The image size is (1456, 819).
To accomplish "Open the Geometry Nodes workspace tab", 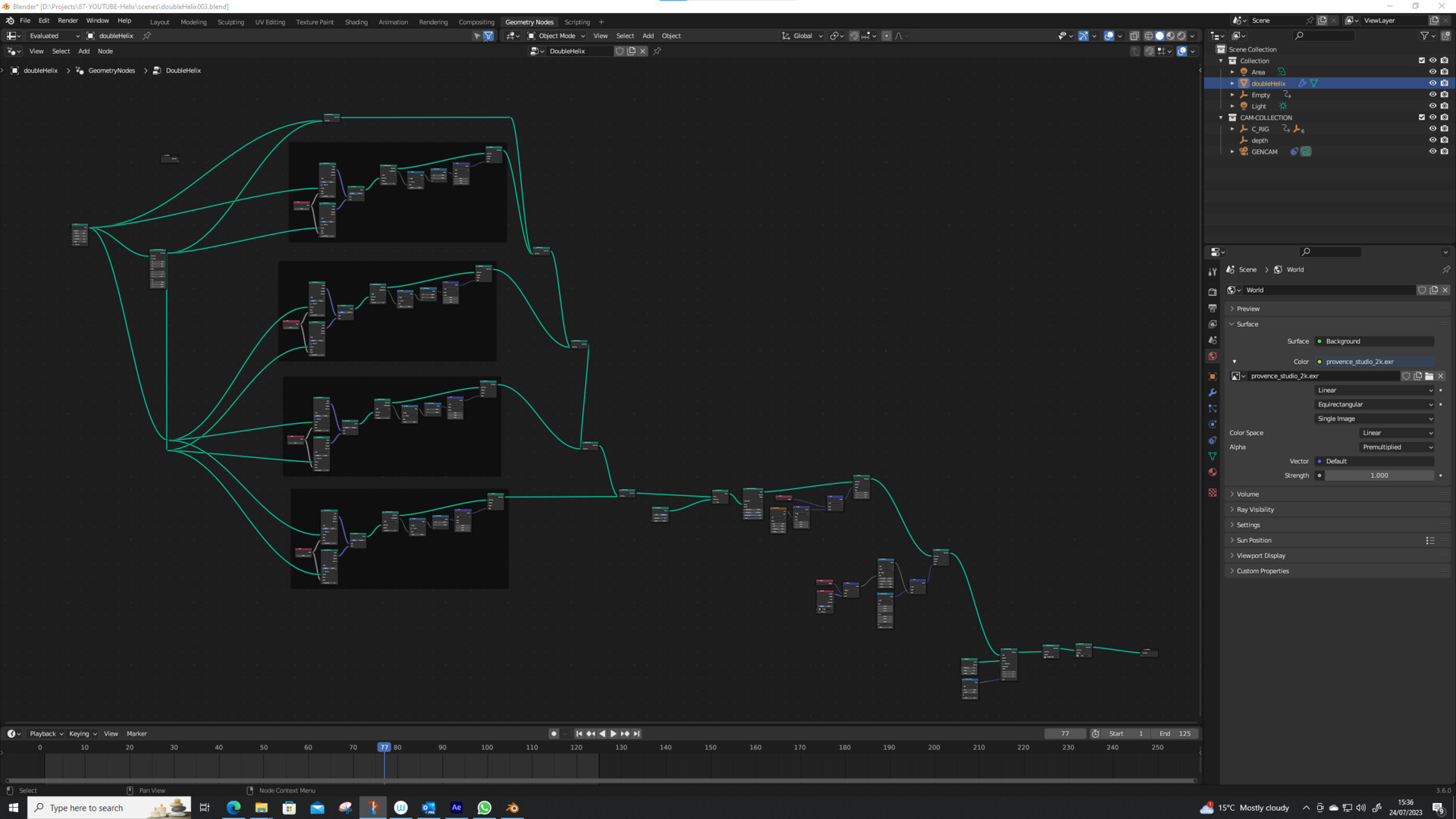I will point(529,22).
